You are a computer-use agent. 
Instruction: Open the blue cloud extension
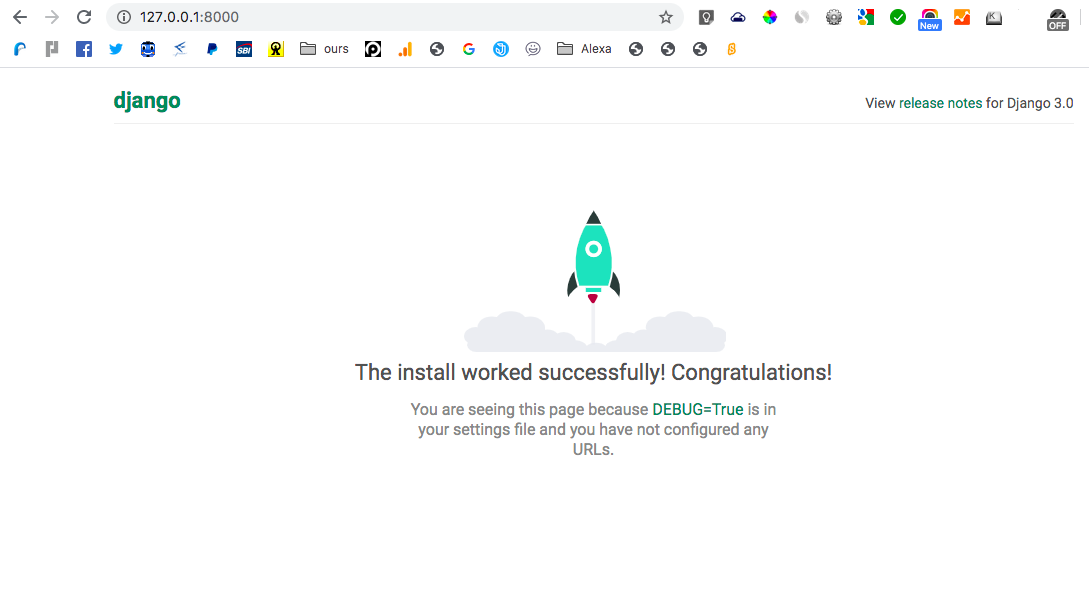738,17
